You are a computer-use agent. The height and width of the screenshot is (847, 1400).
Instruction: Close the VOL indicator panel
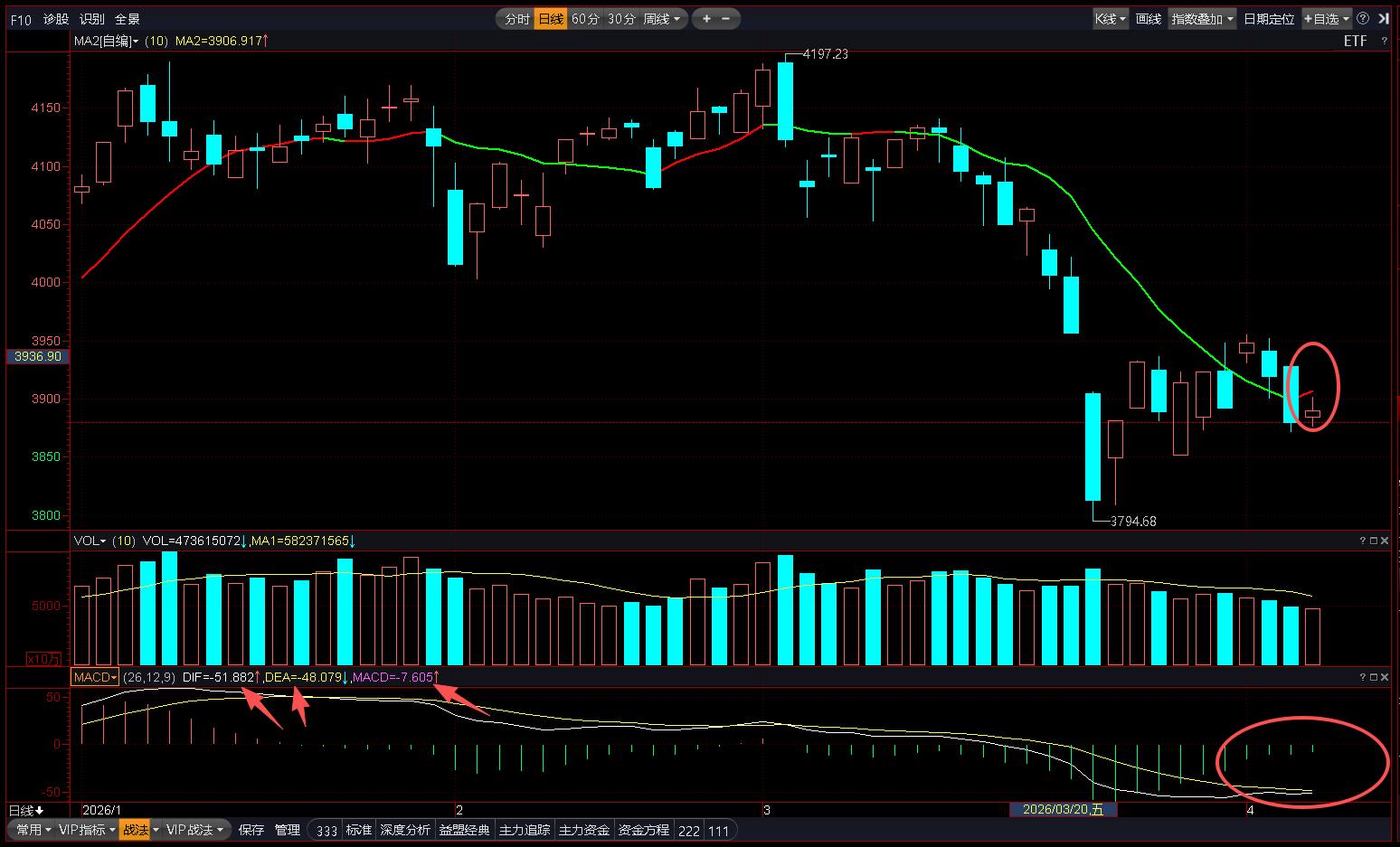pos(1385,541)
